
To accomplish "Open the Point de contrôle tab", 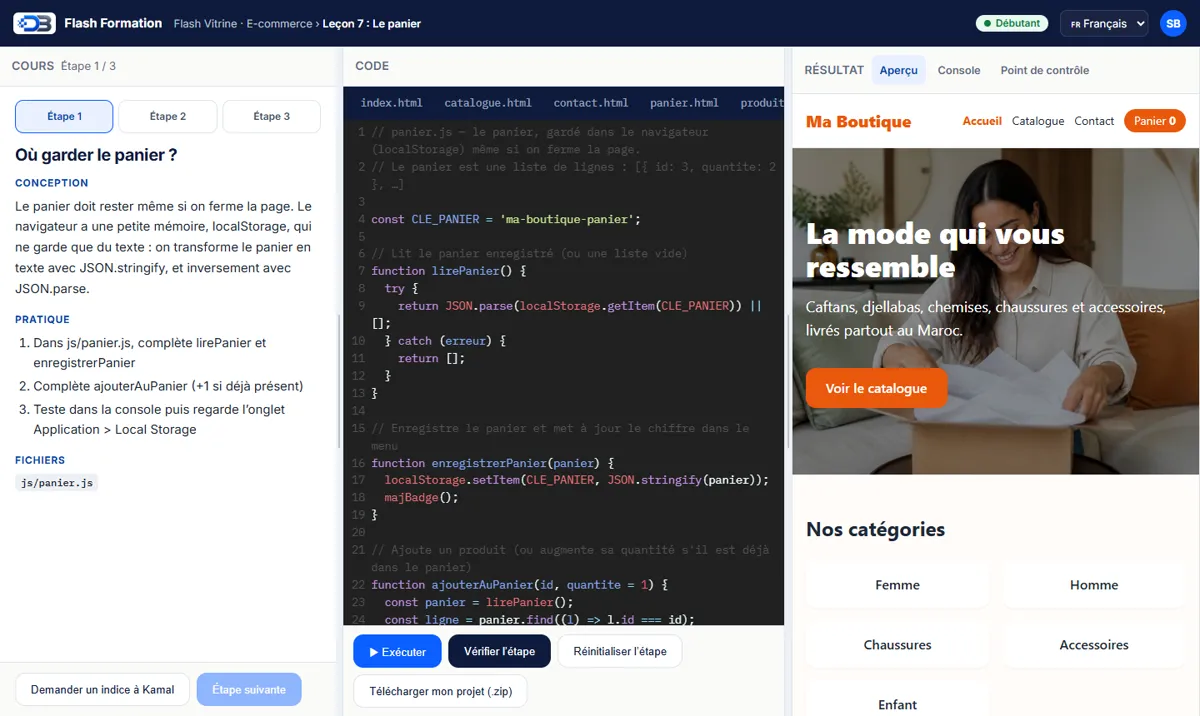I will tap(1044, 70).
